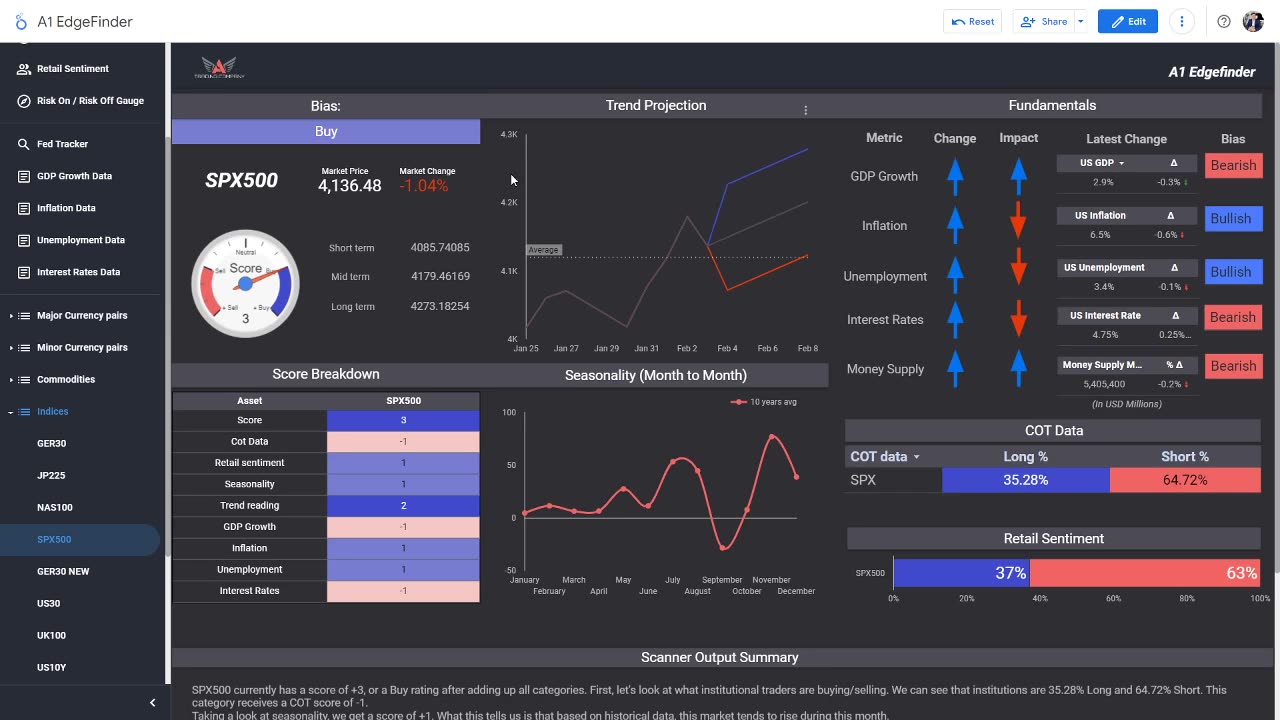Open the three-dot more options menu
The image size is (1280, 720).
click(x=1182, y=22)
